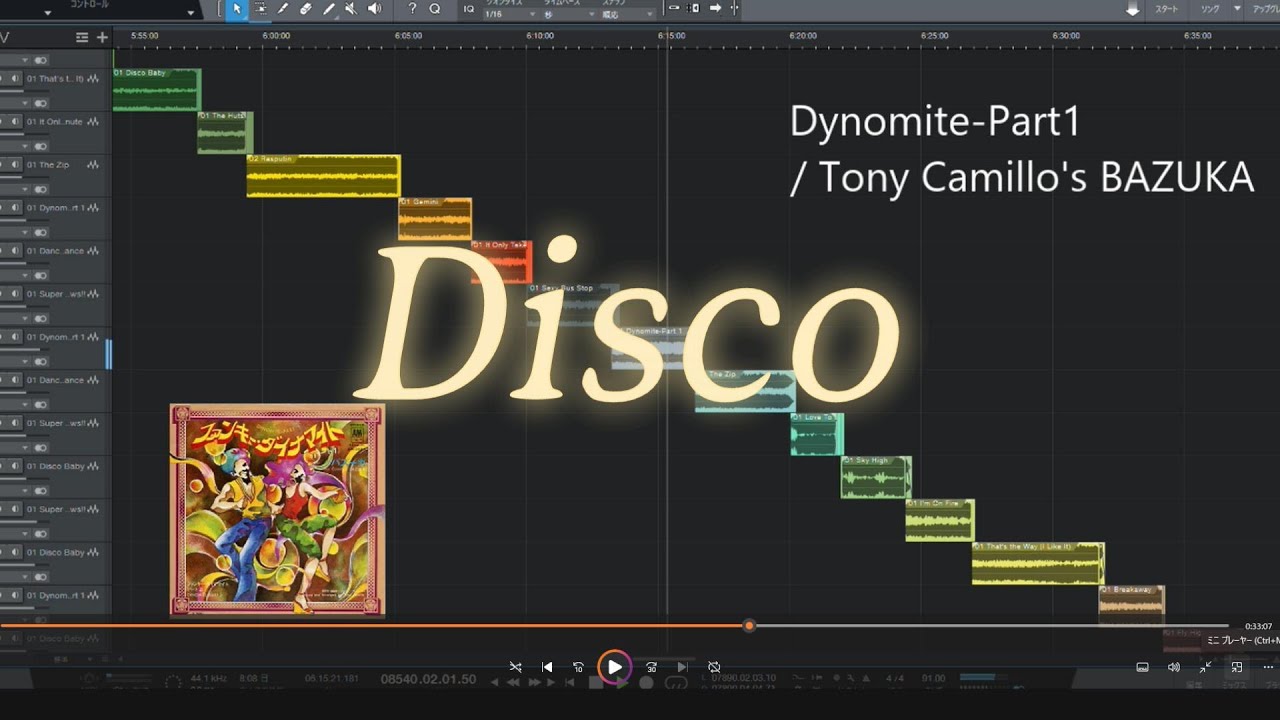
Task: Rewind 10 seconds in the player
Action: (578, 667)
